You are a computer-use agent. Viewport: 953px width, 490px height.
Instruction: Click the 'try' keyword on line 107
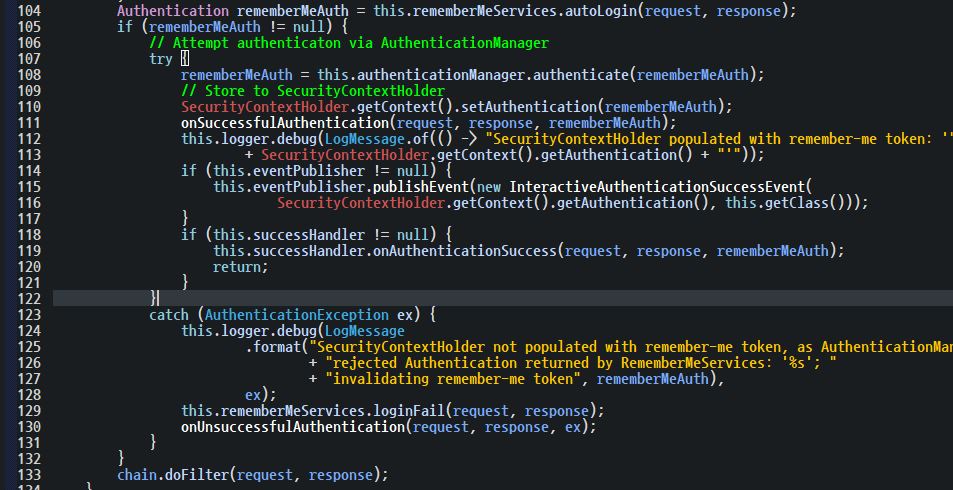[161, 59]
